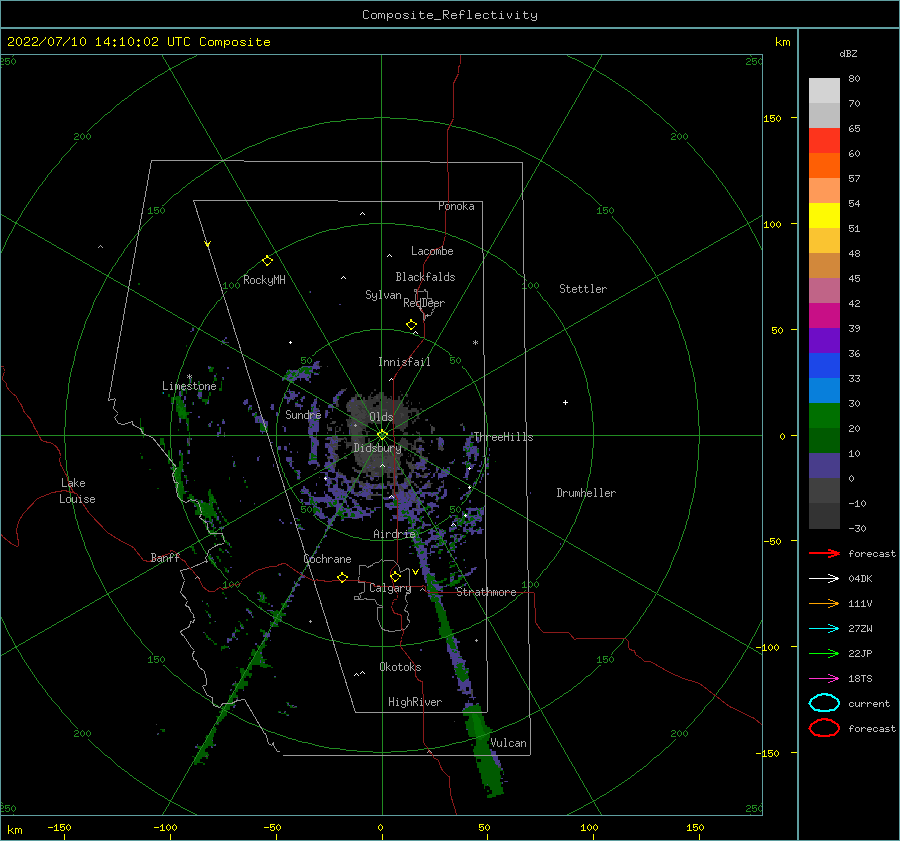Select the Olds label near radar center

[381, 417]
